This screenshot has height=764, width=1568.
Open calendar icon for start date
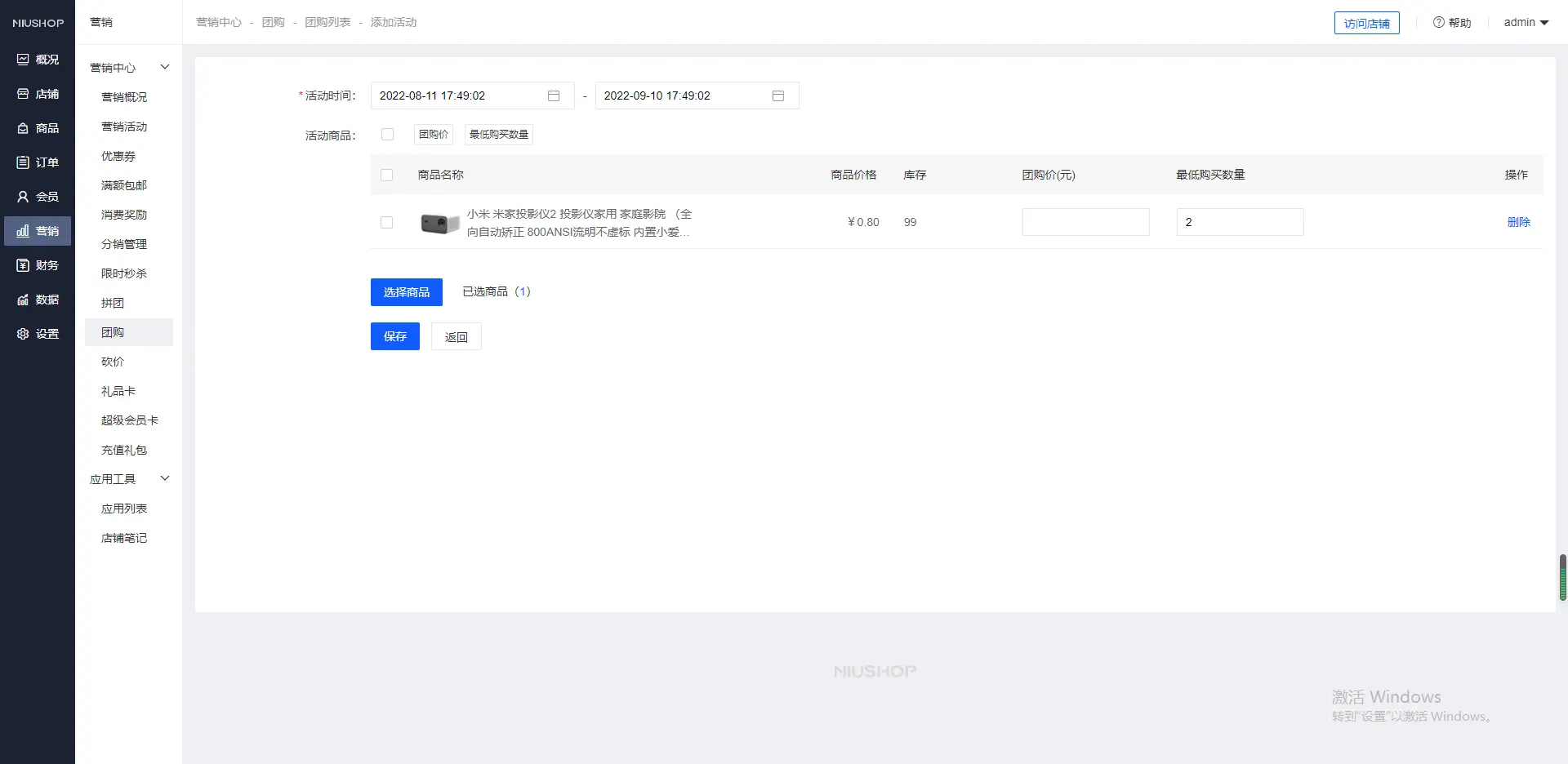[x=554, y=95]
